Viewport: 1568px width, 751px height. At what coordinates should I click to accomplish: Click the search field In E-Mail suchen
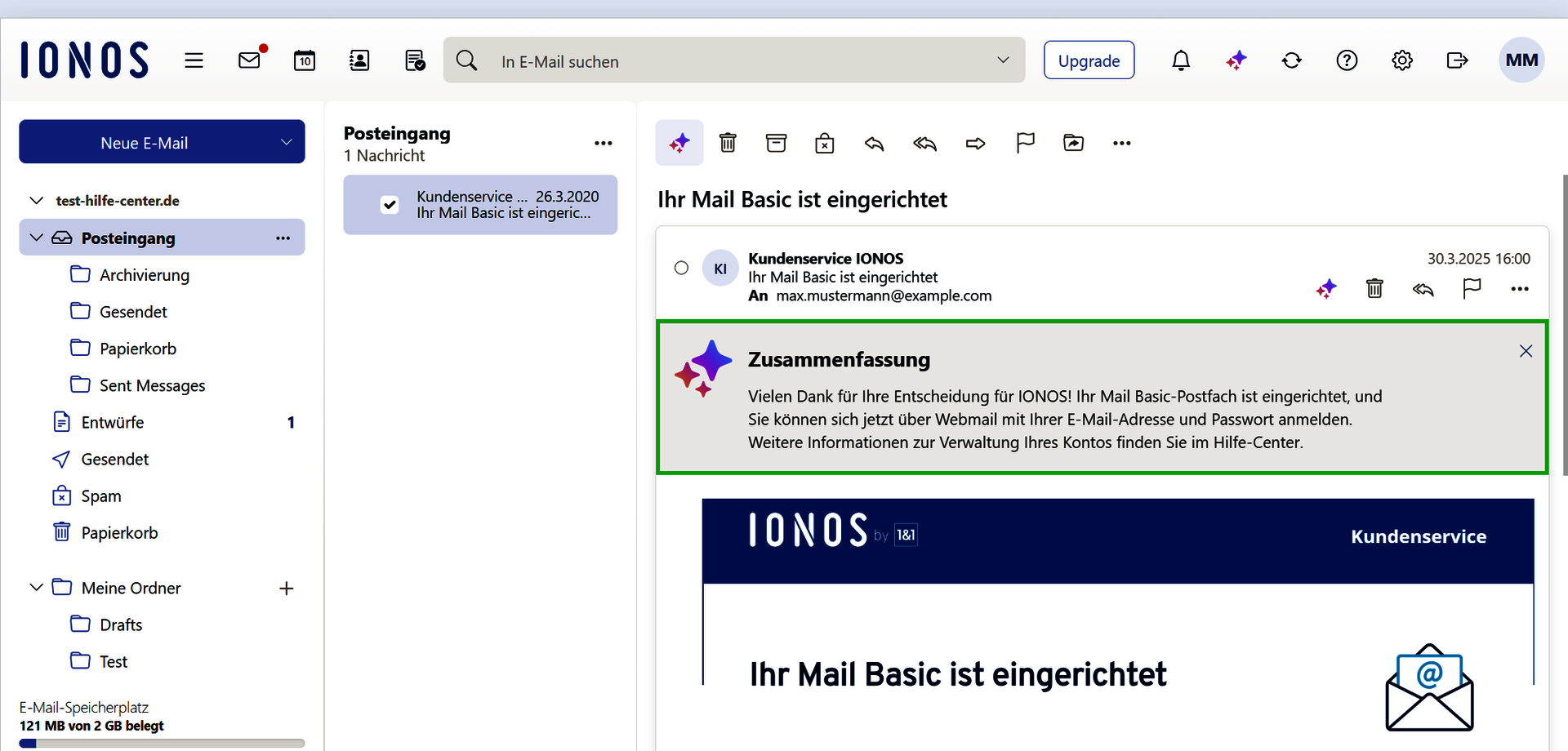tap(735, 61)
